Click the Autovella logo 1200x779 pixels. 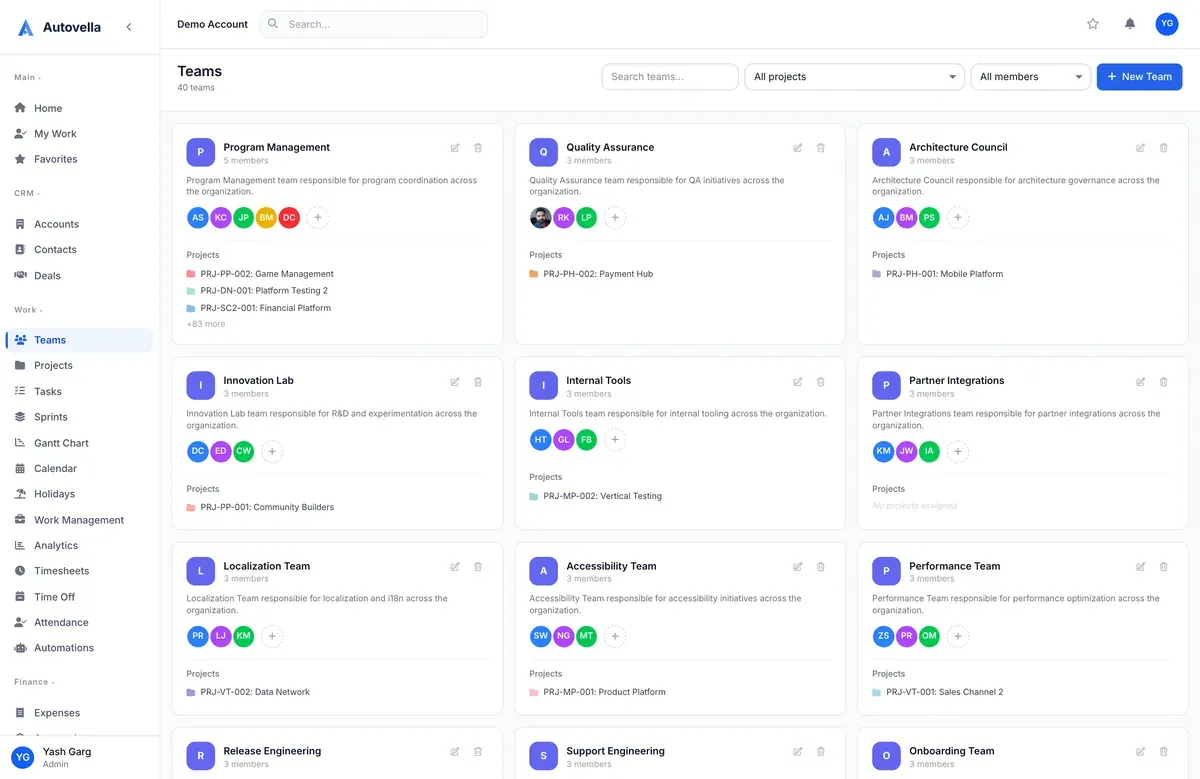(60, 28)
